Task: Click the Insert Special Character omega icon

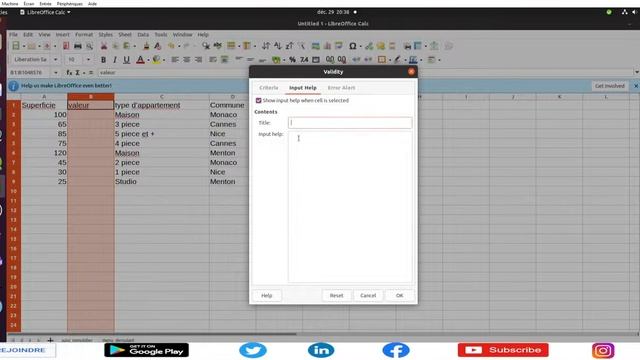Action: click(353, 46)
